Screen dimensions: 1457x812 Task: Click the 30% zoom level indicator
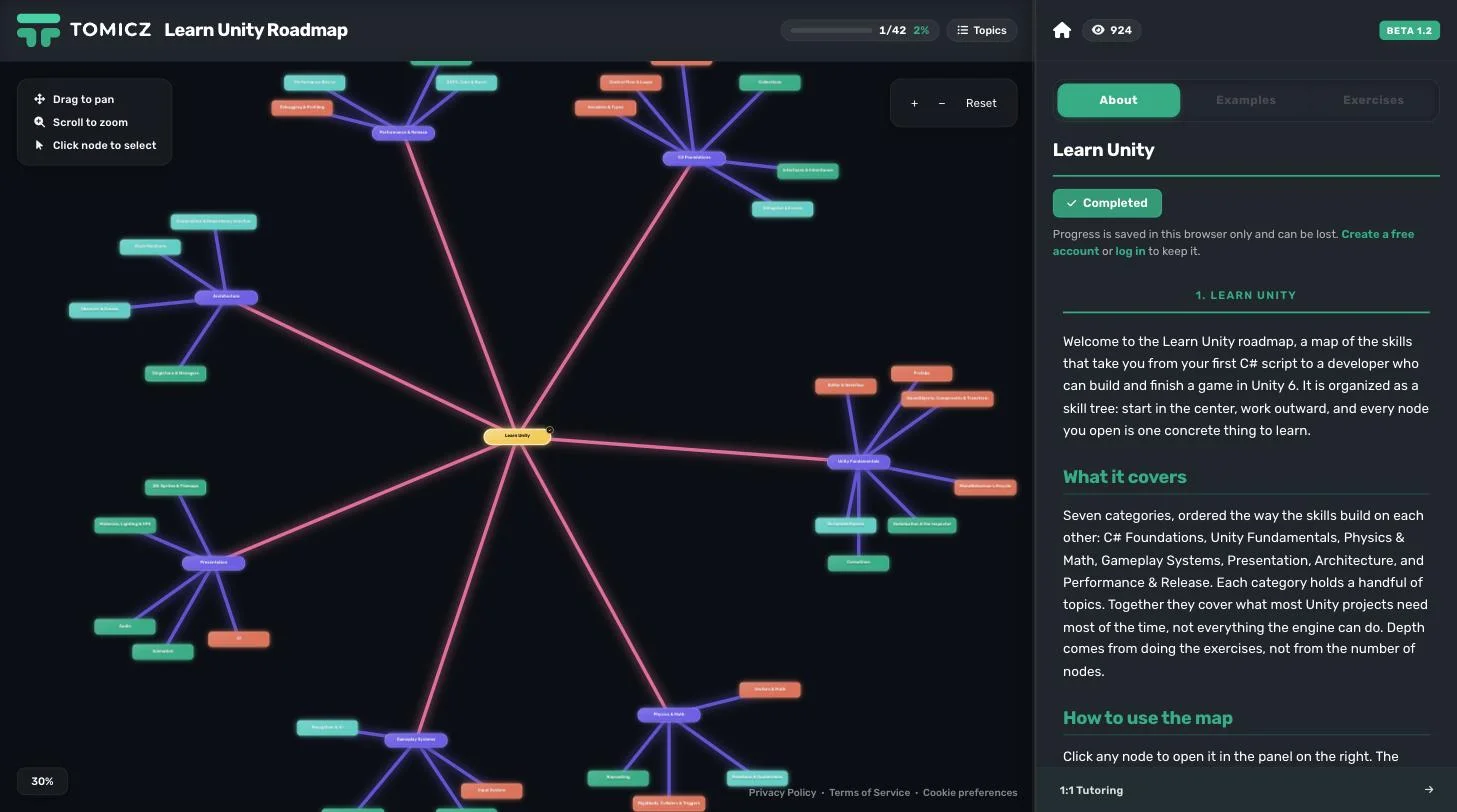42,781
